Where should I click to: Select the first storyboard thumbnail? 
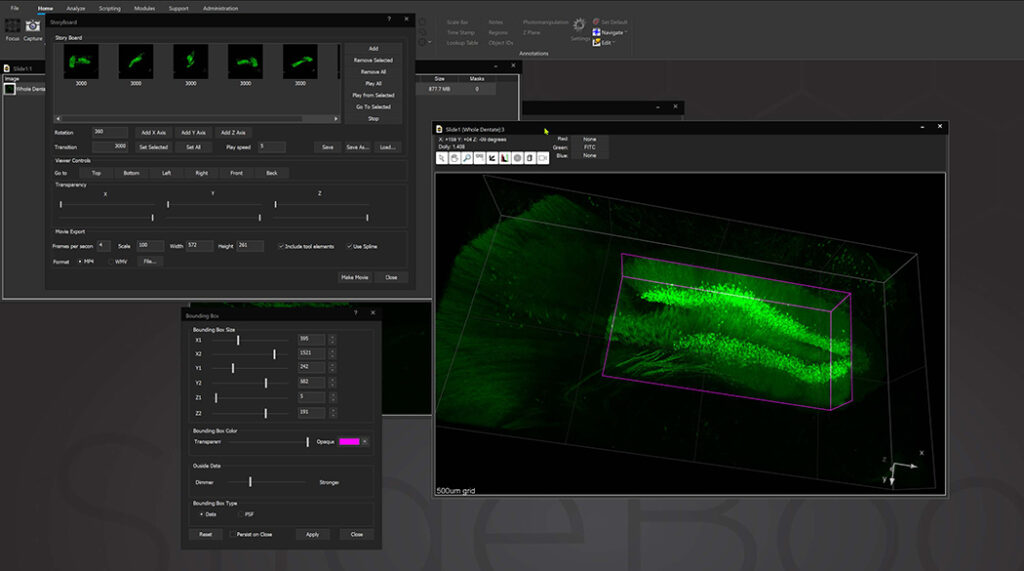click(81, 62)
